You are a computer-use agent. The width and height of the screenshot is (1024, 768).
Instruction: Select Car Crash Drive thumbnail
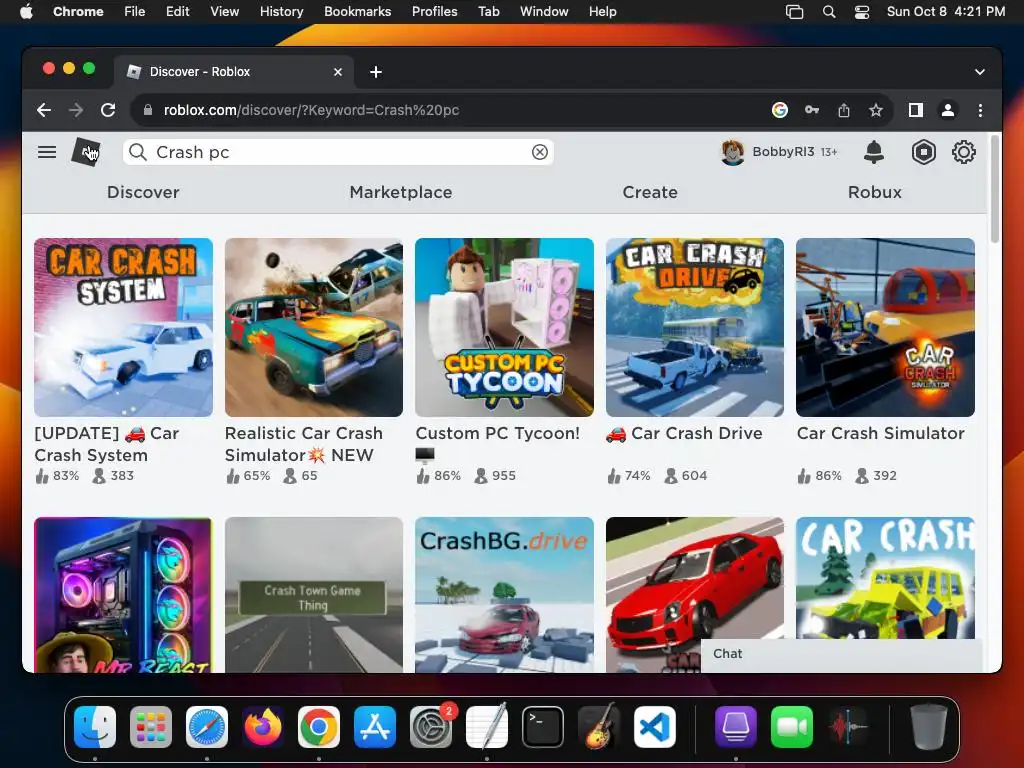(x=695, y=327)
